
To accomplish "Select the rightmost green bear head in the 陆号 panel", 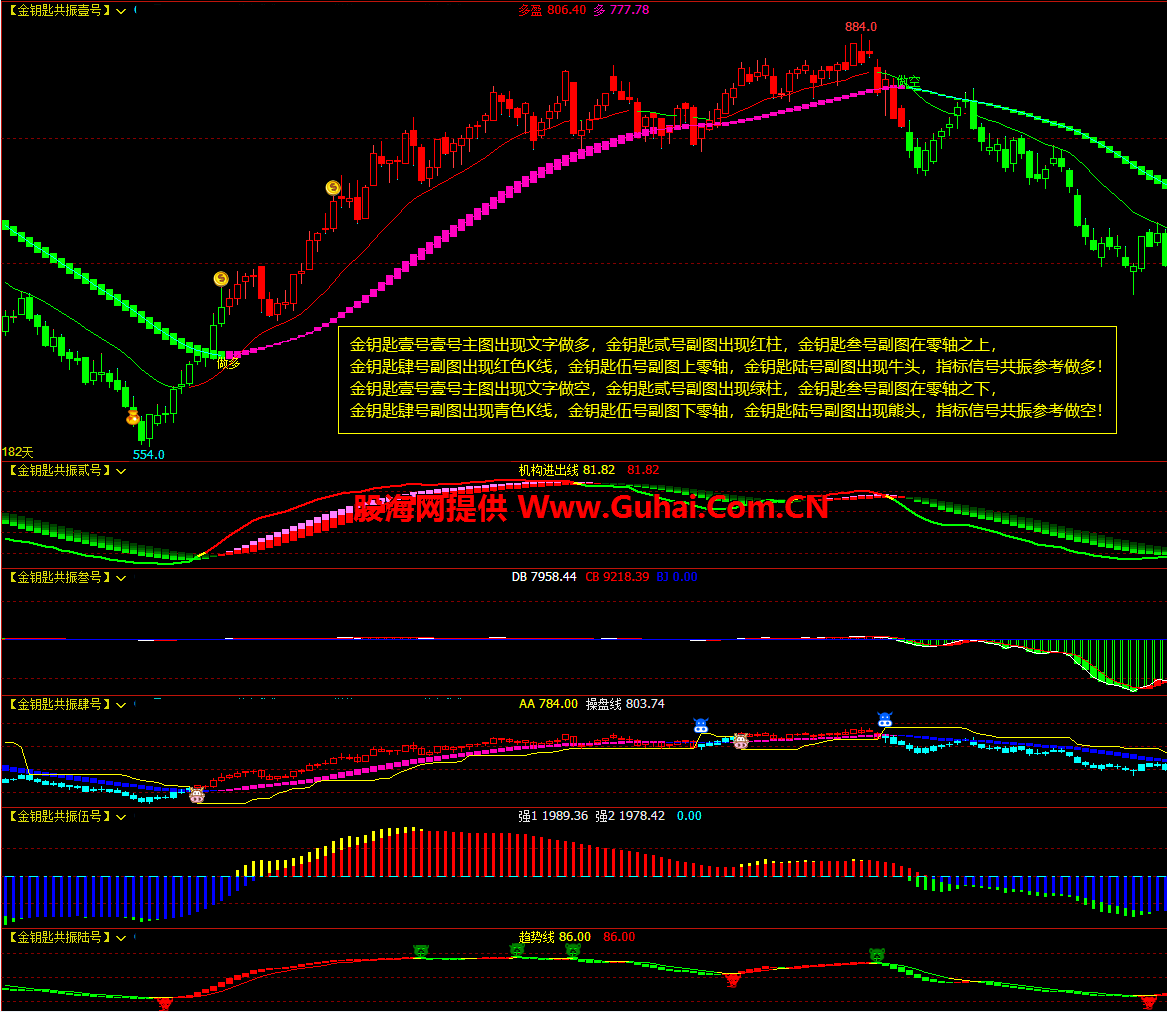I will 877,955.
